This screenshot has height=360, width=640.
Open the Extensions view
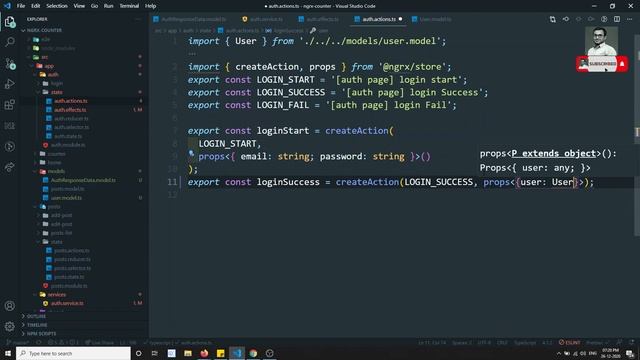10,105
